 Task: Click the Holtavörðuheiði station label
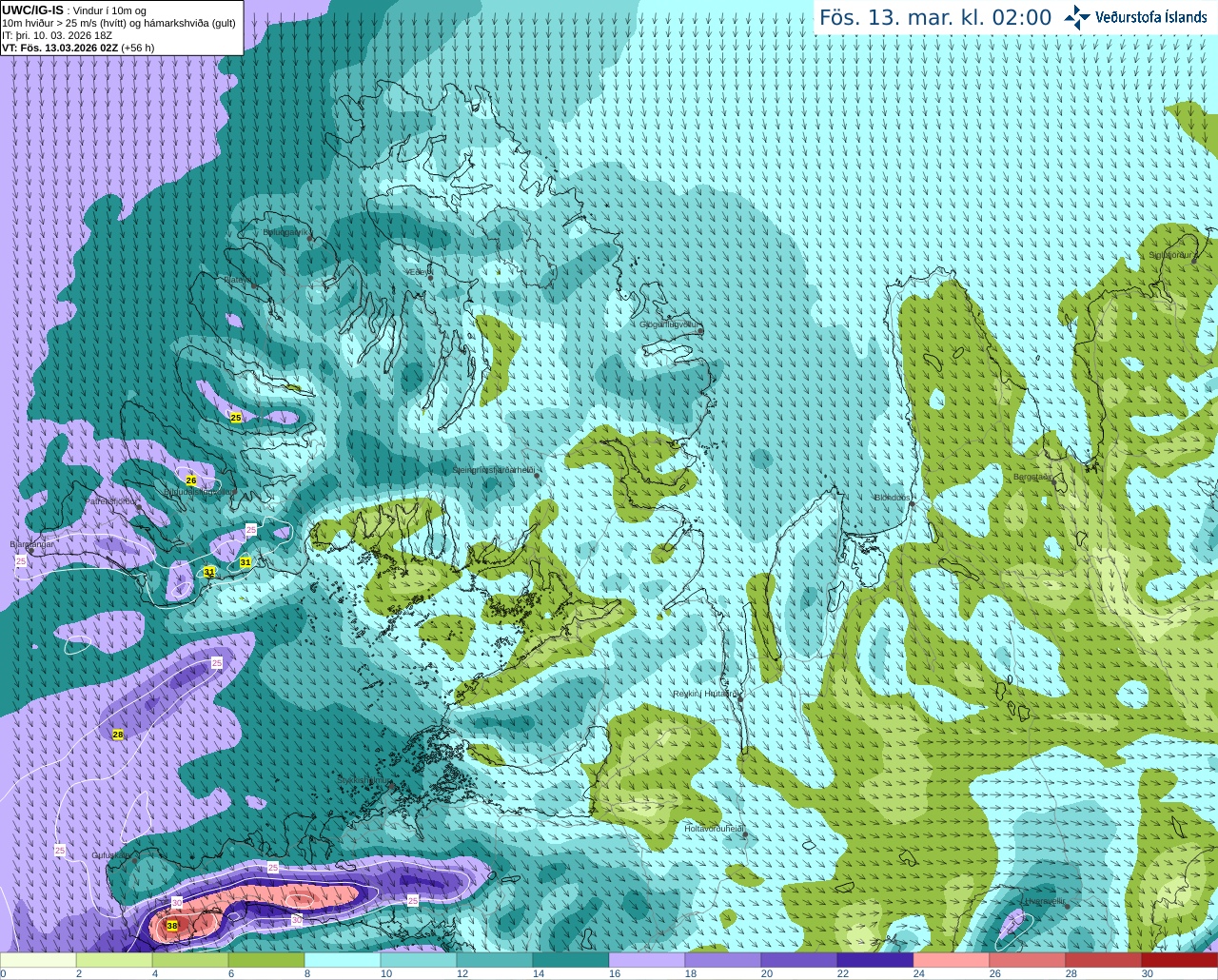[714, 829]
